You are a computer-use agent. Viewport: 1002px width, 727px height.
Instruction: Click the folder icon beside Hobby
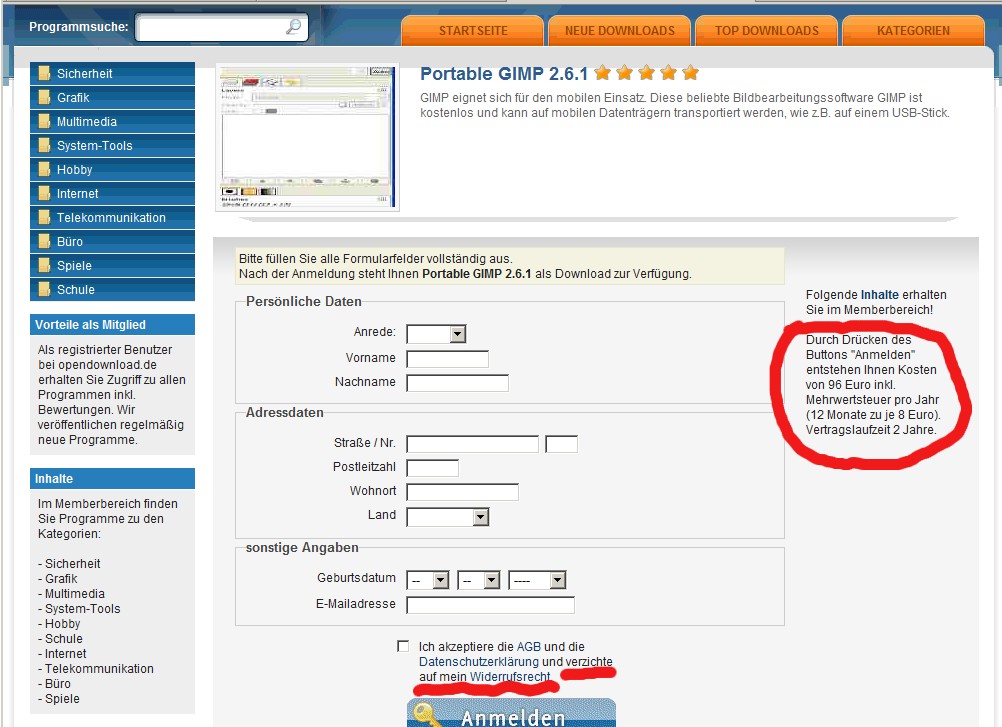(44, 169)
